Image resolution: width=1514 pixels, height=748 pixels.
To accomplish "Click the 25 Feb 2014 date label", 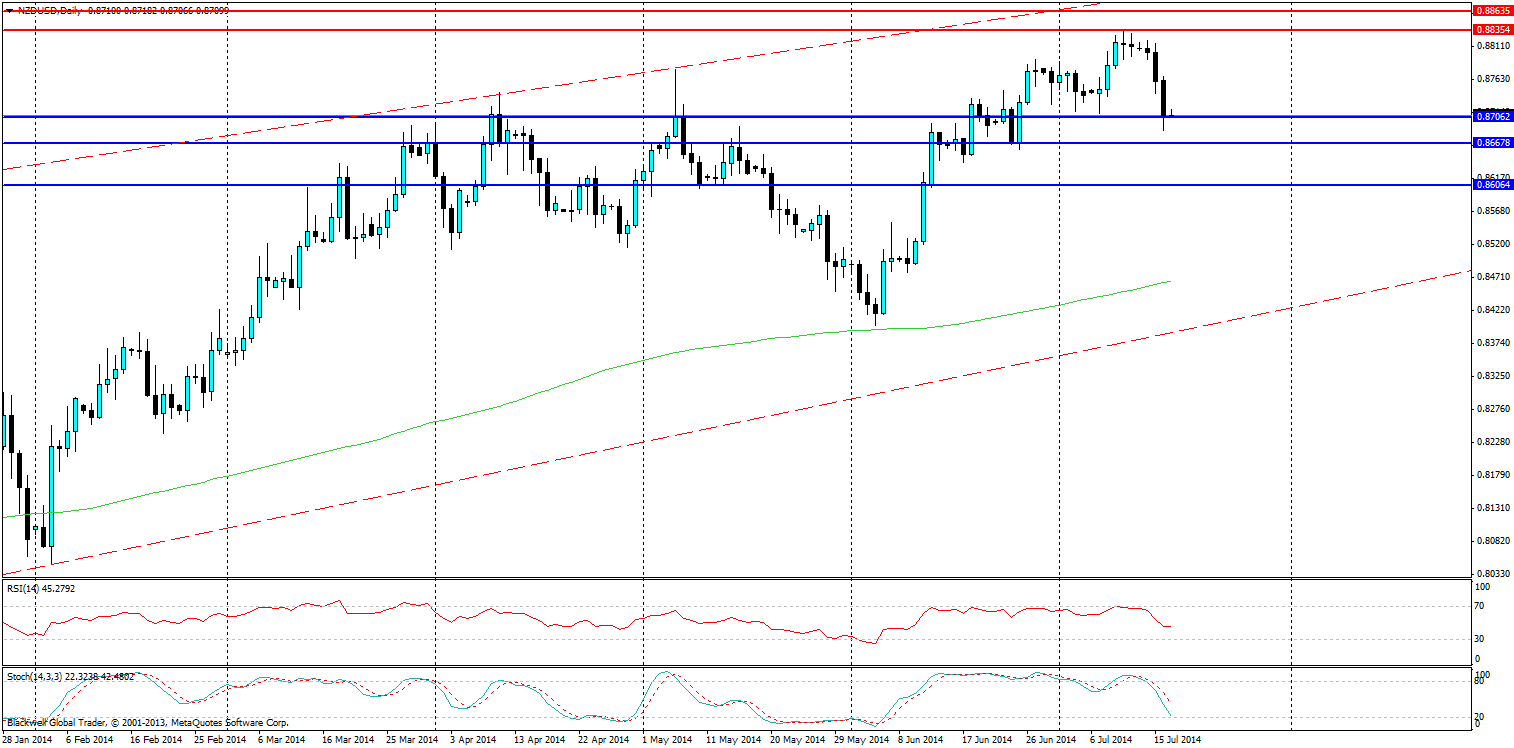I will pos(220,740).
